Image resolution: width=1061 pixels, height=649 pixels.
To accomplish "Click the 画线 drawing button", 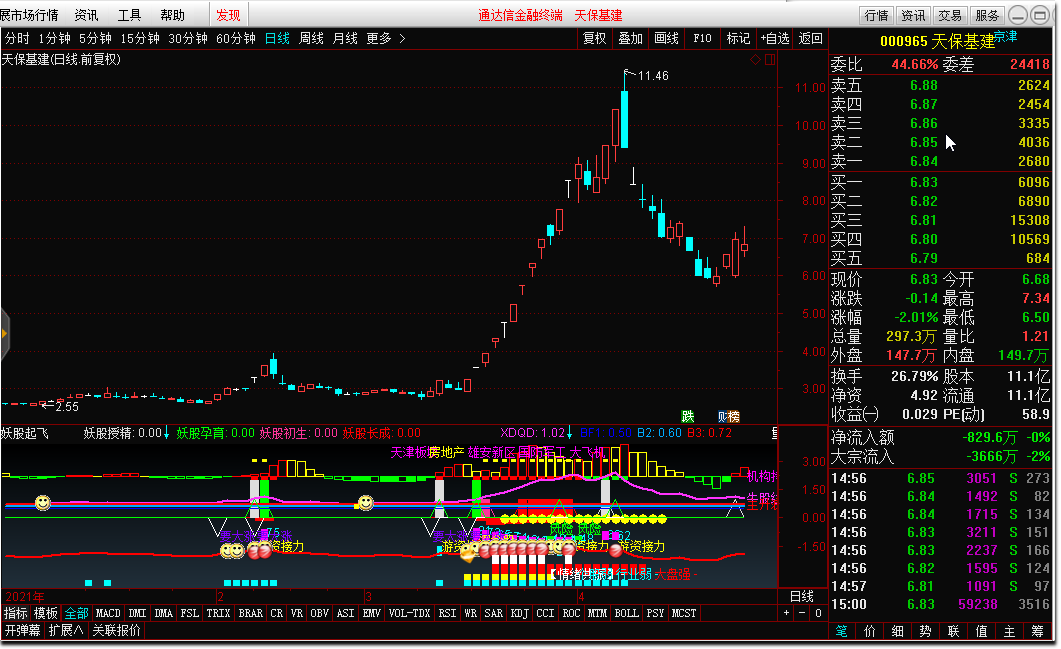I will click(x=667, y=39).
